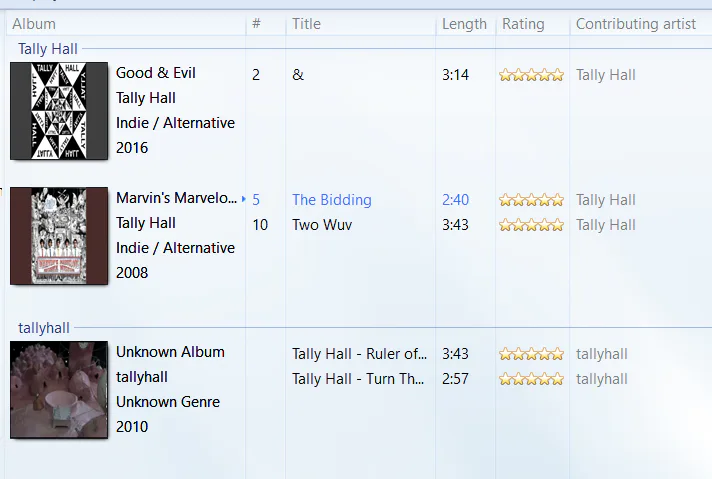Click Indie / Alternative genre under Good & Evil

click(x=175, y=123)
